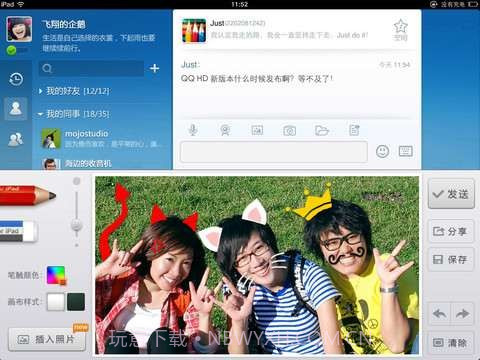Tap the own profile avatar
The height and width of the screenshot is (360, 480).
pyautogui.click(x=19, y=29)
